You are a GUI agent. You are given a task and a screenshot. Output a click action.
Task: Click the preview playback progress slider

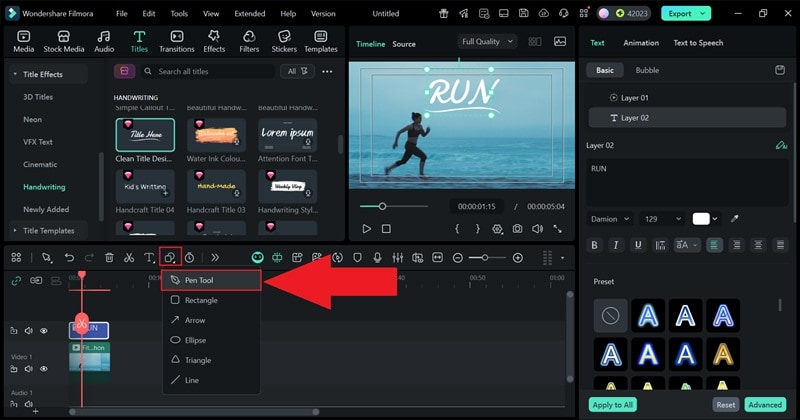(394, 206)
